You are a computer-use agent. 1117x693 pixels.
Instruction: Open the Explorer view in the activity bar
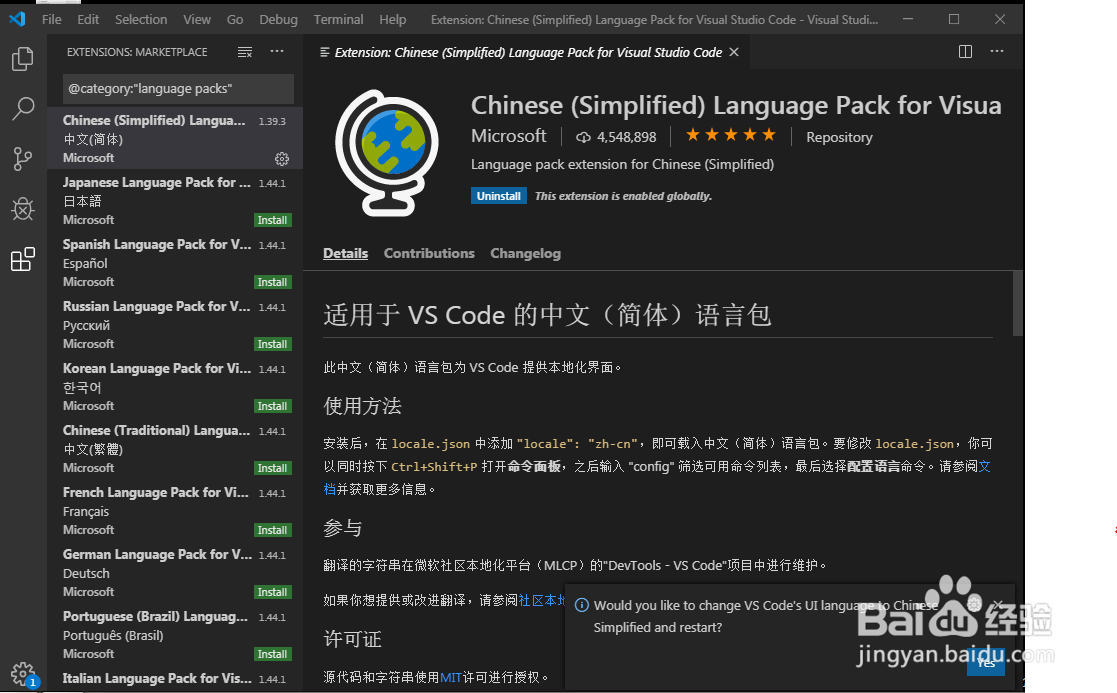[x=22, y=60]
